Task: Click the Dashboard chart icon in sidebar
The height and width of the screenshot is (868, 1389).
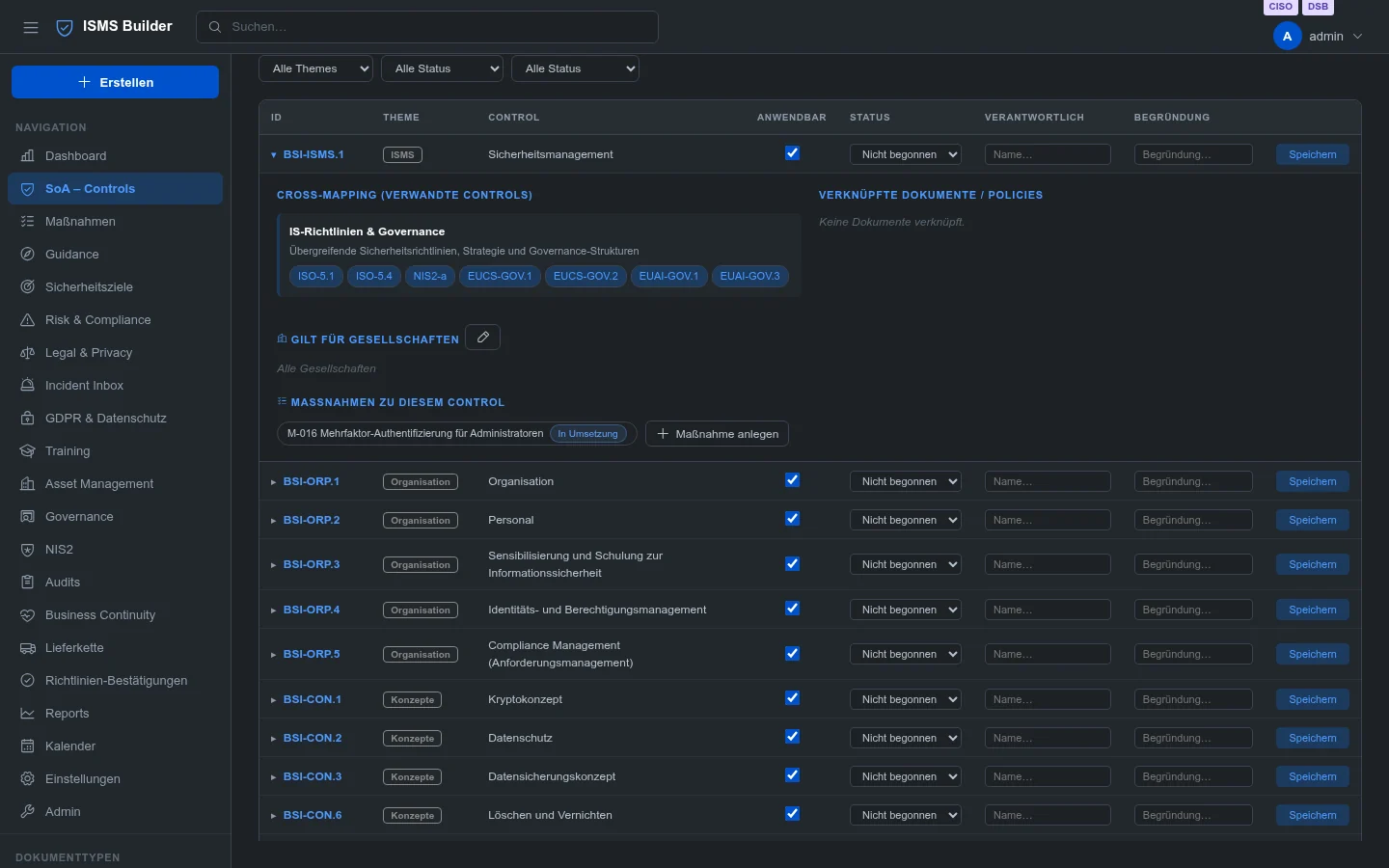Action: tap(27, 156)
